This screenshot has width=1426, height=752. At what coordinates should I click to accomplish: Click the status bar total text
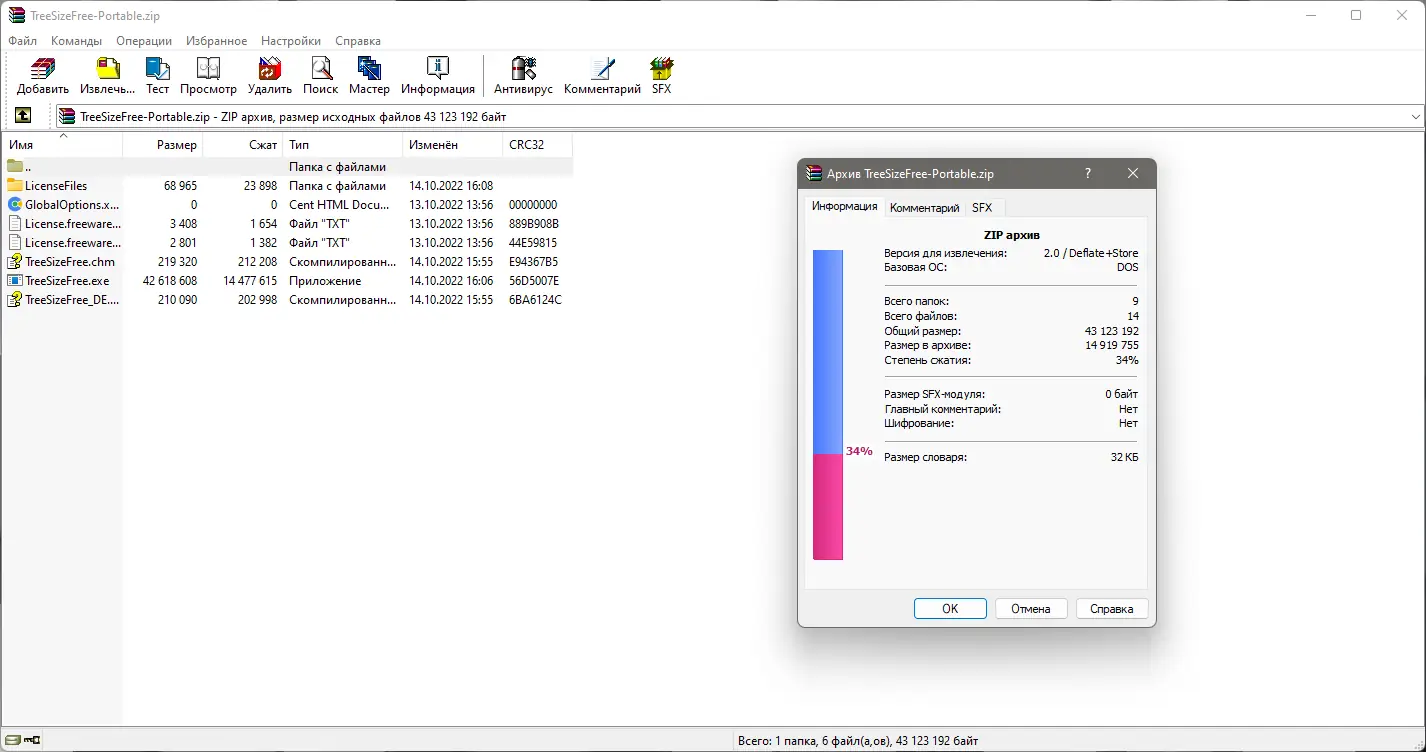pyautogui.click(x=858, y=741)
